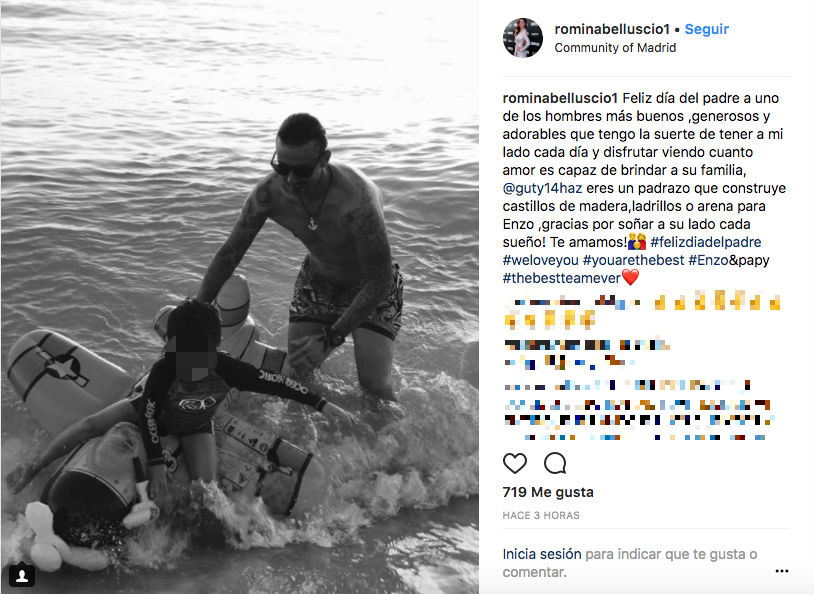Viewport: 814px width, 594px height.
Task: Open the #thebestteamever hashtag
Action: pos(562,278)
